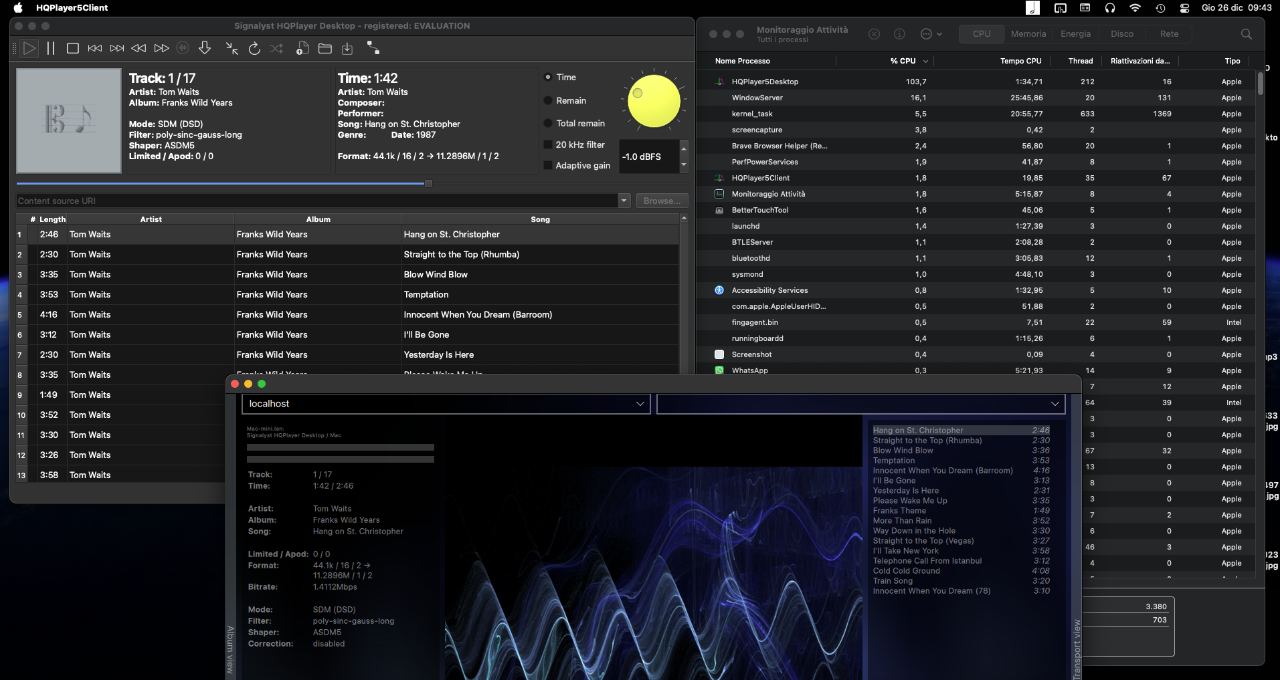Select 'Franks Theme' in the client transport list
This screenshot has height=680, width=1280.
pyautogui.click(x=961, y=511)
